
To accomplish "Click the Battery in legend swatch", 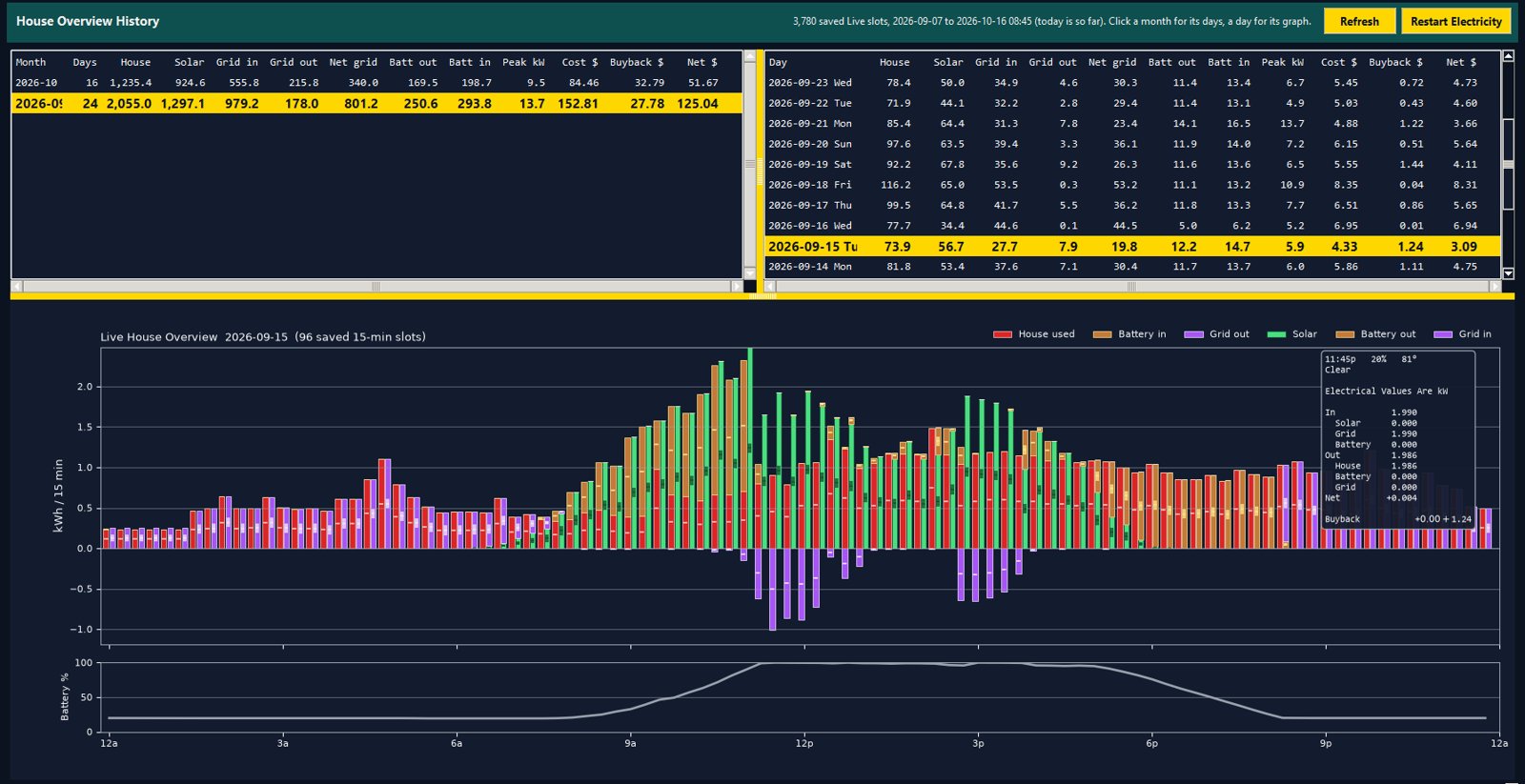I will (x=1102, y=334).
